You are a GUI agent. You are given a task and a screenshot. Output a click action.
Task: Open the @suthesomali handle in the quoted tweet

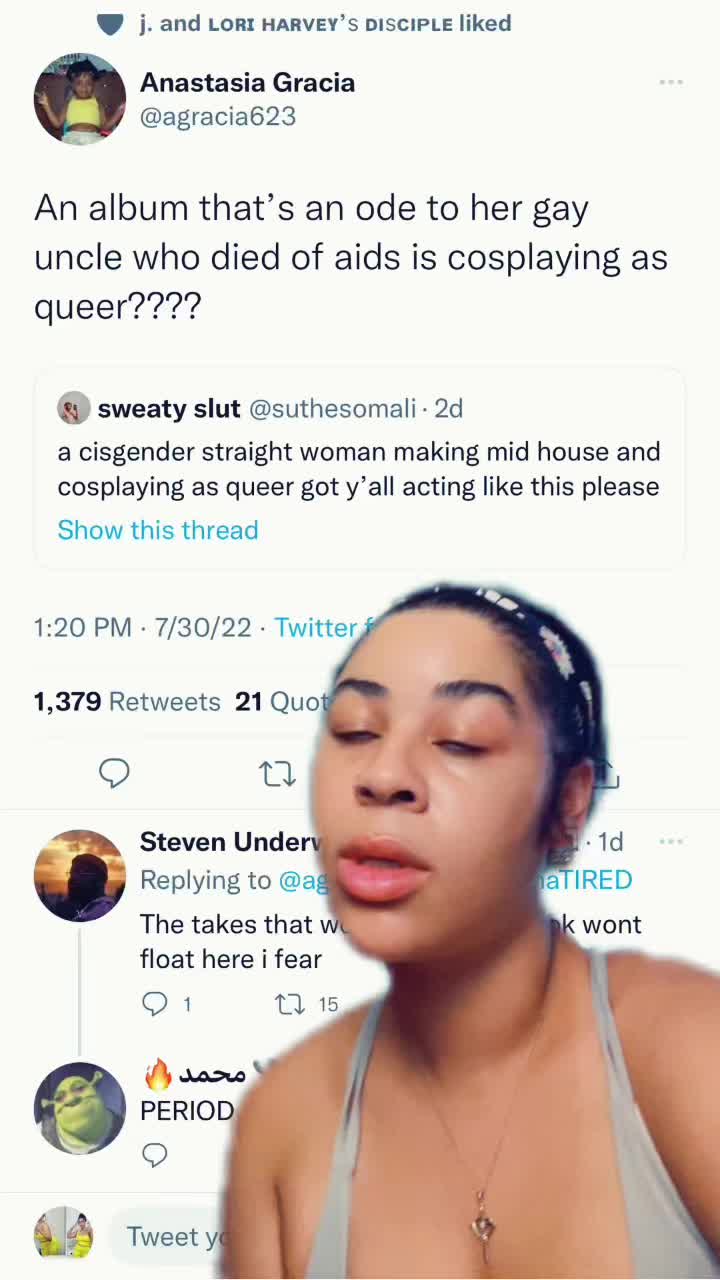coord(332,408)
